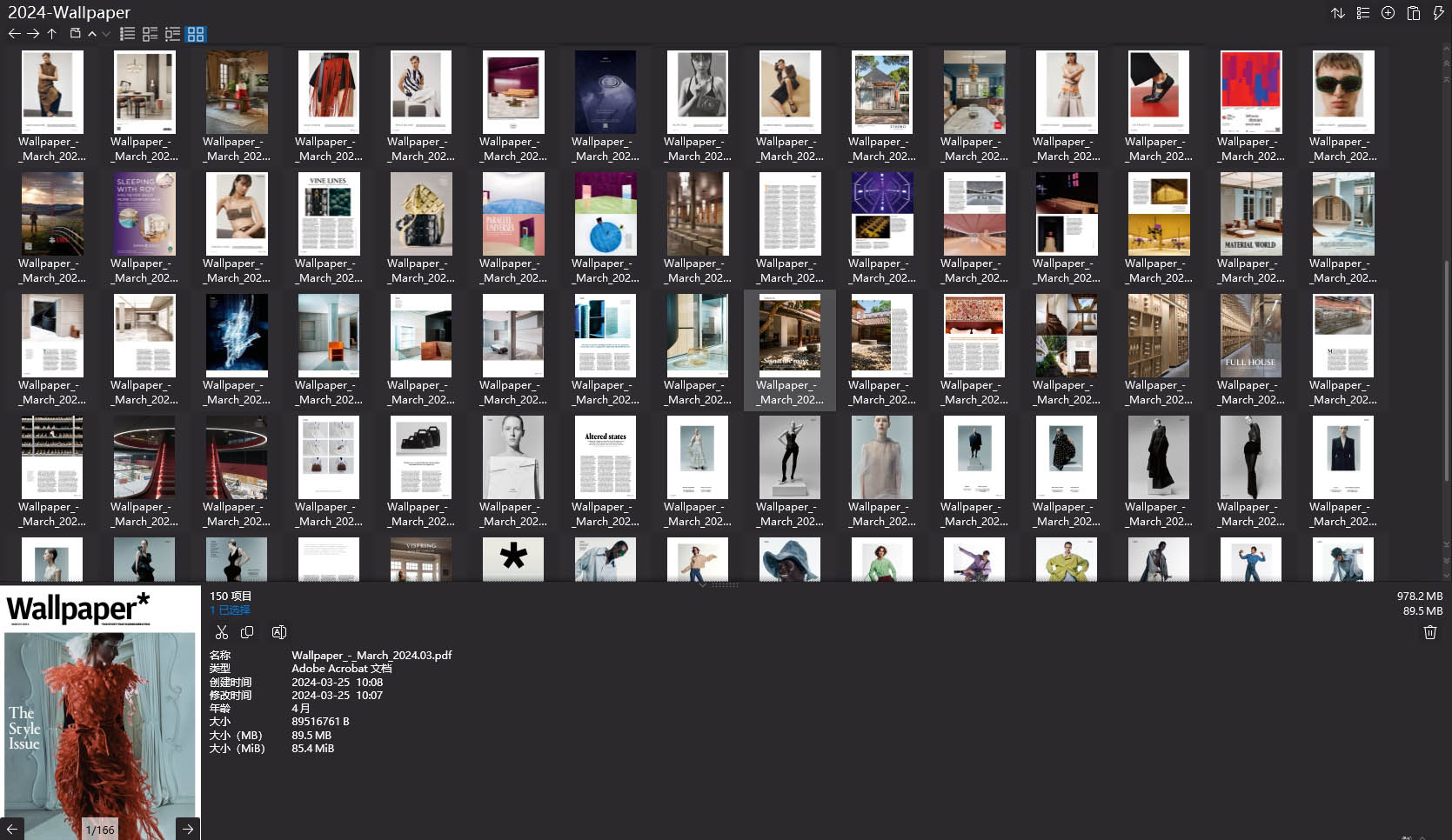Click the page counter showing 1/166
The height and width of the screenshot is (840, 1452).
pyautogui.click(x=100, y=829)
